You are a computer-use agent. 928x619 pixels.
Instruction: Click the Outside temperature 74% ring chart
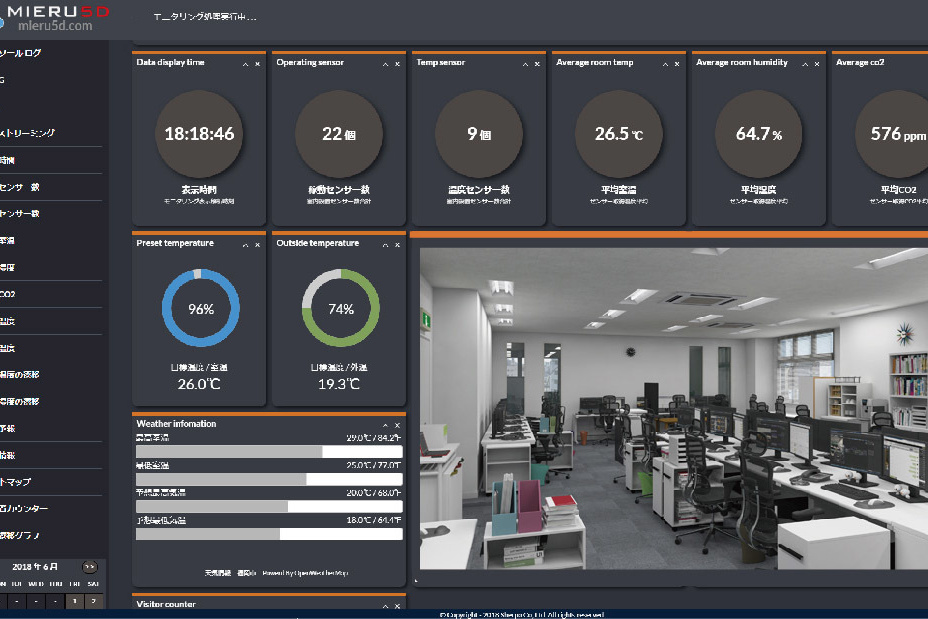[341, 308]
